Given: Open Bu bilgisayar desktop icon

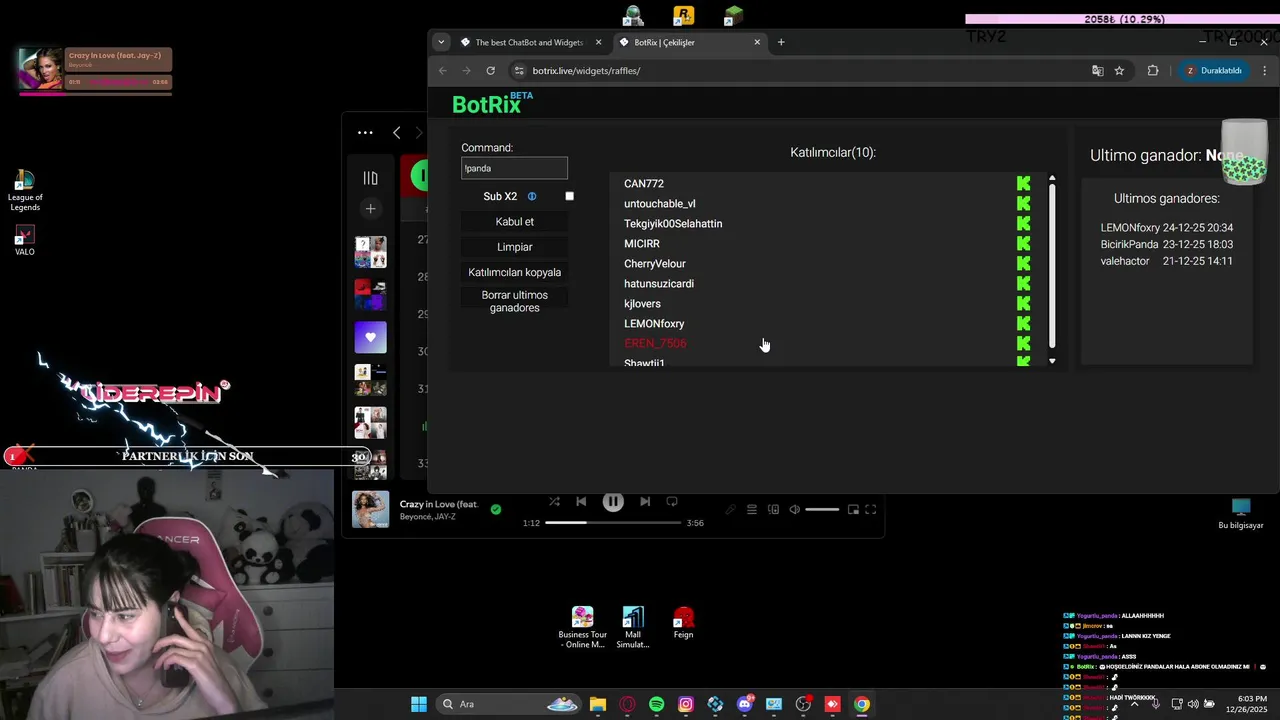Looking at the screenshot, I should tap(1241, 514).
